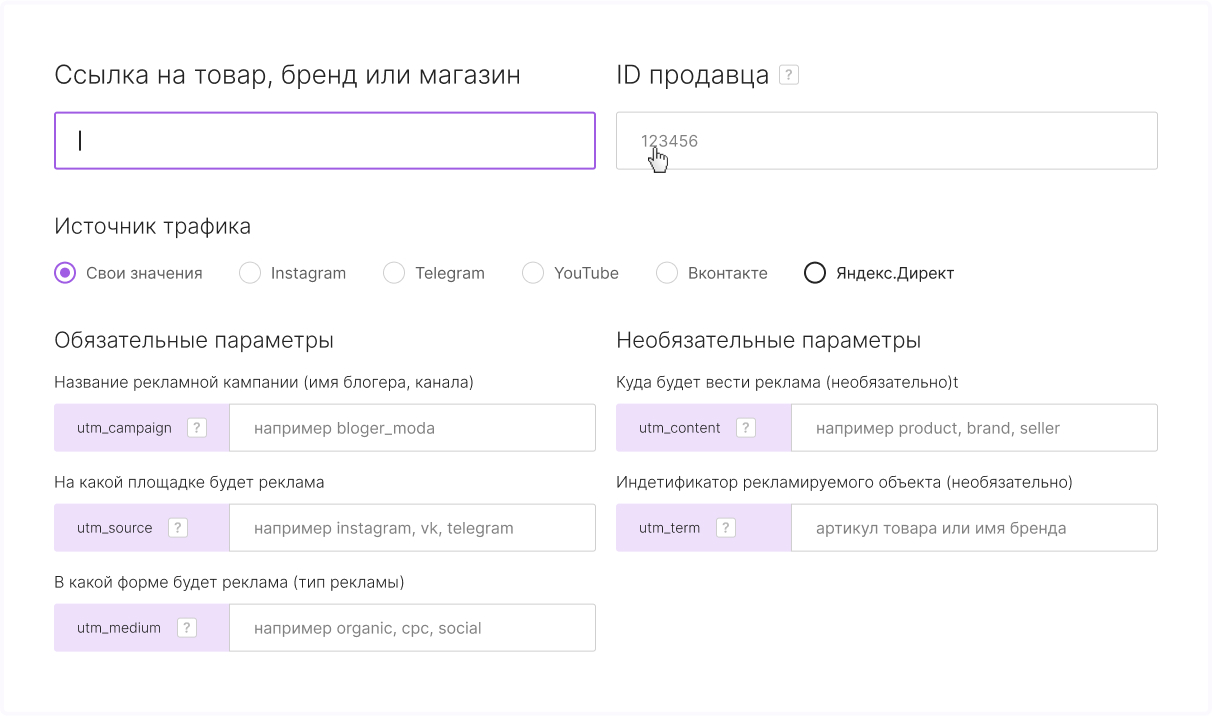Click the Необязательные параметры heading
Viewport: 1212px width, 716px height.
[769, 341]
